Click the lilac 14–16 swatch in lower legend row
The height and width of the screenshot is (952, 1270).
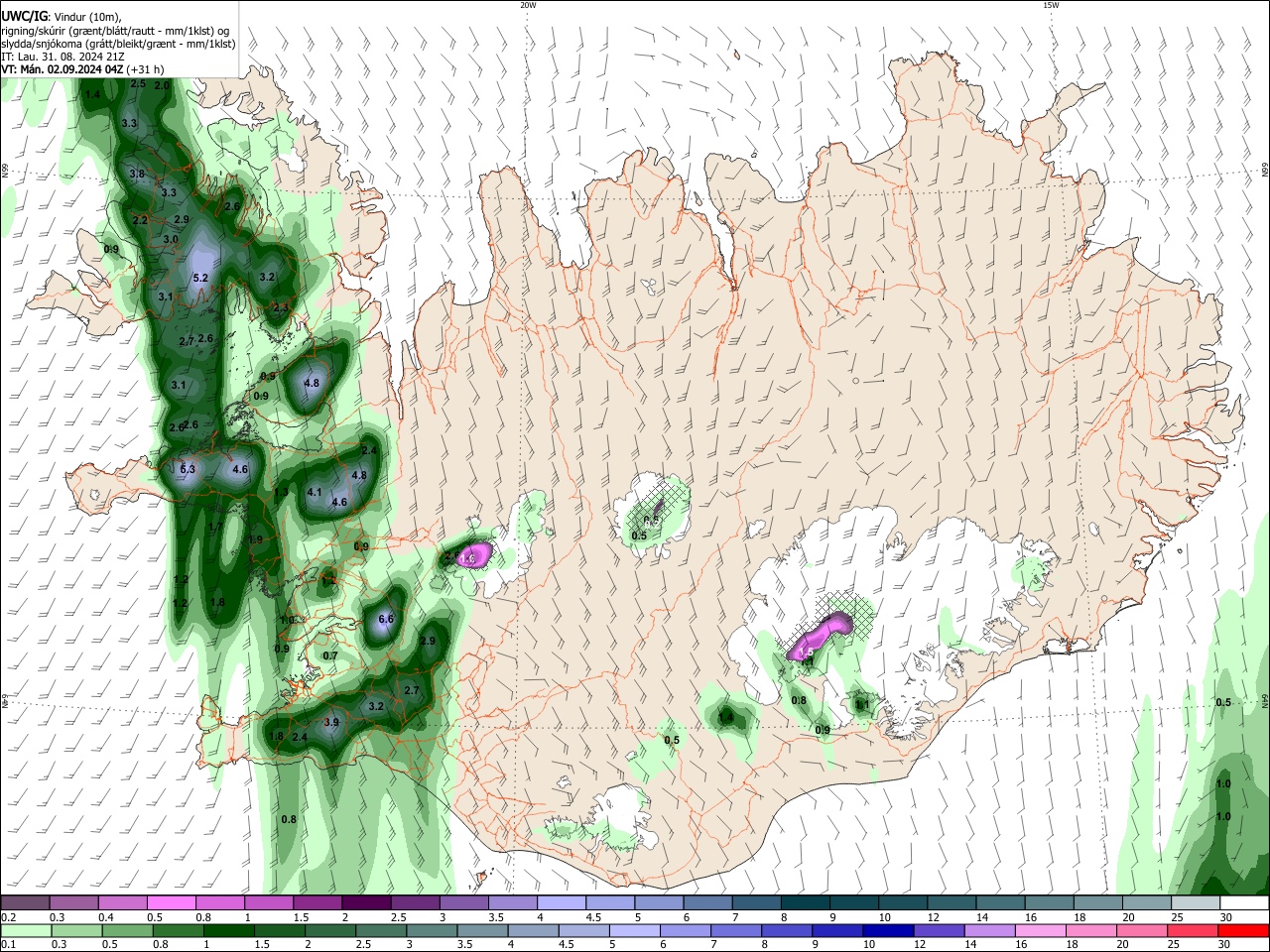coord(988,931)
